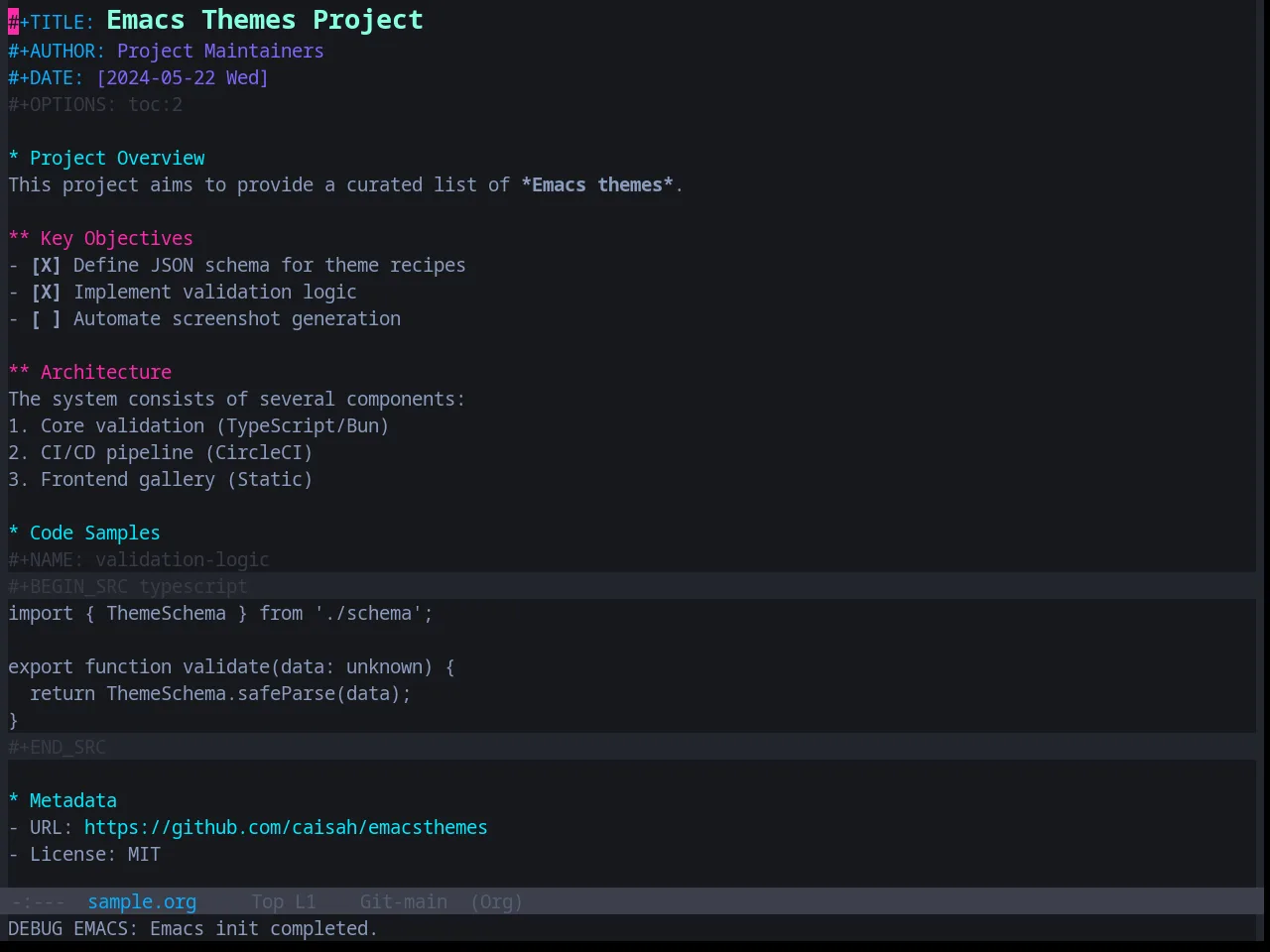The height and width of the screenshot is (952, 1270).
Task: Click the 'Code Samples' heading text
Action: pos(95,533)
